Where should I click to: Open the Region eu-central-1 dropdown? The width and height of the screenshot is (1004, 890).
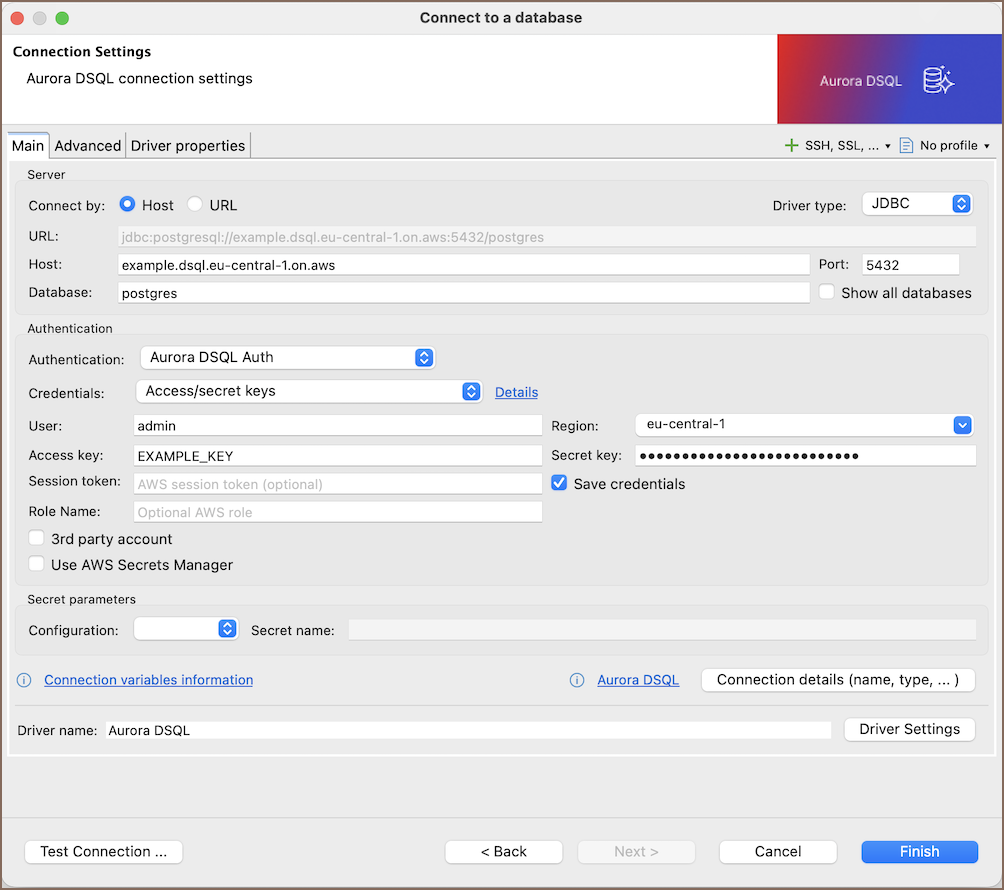point(804,425)
